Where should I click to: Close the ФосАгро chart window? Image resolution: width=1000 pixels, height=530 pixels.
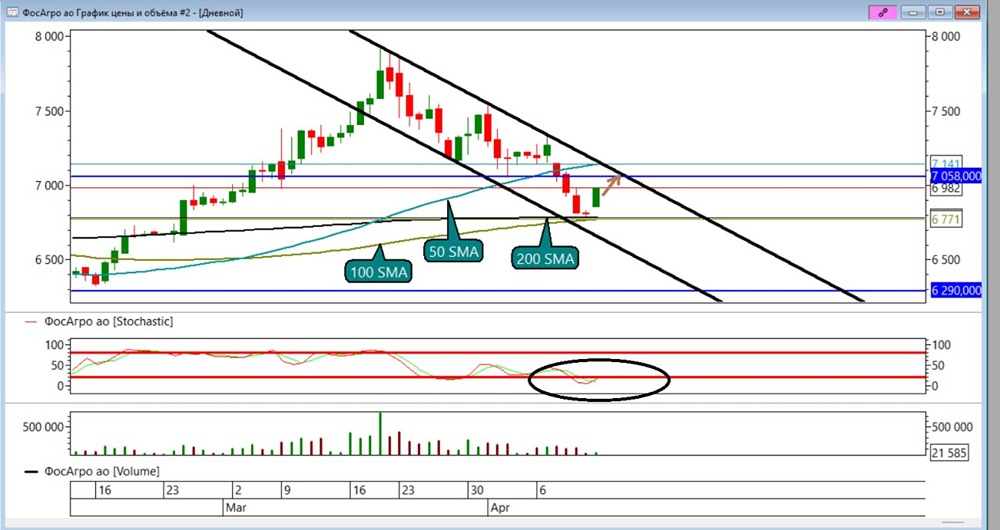click(967, 12)
